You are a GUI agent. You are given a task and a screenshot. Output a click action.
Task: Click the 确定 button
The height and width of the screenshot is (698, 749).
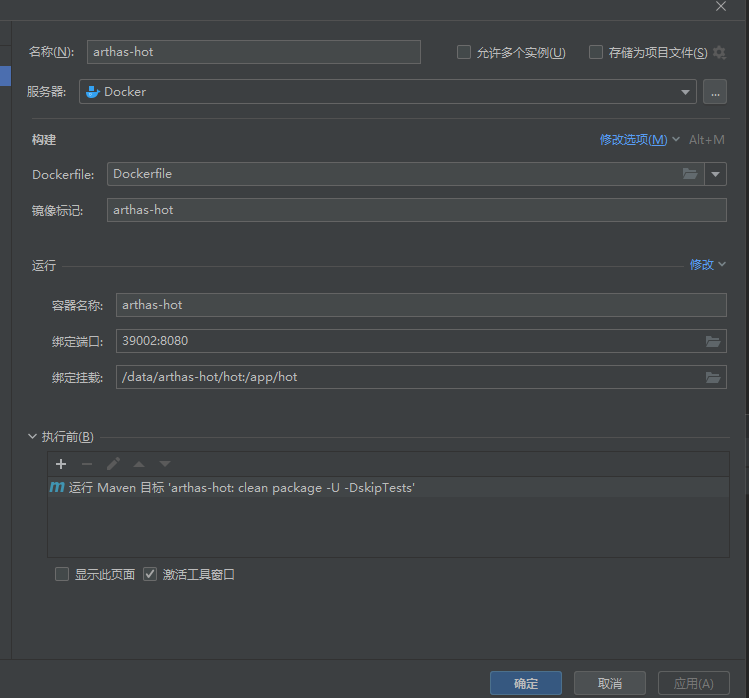click(x=526, y=683)
